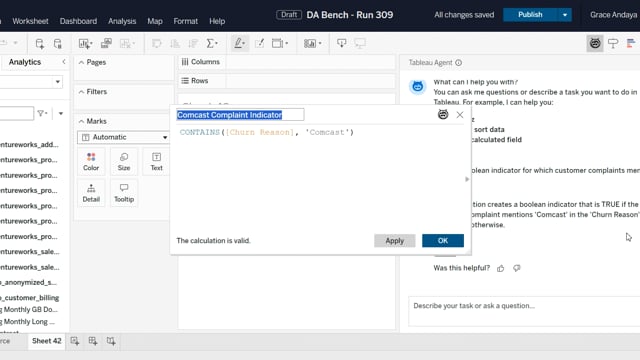Image resolution: width=640 pixels, height=360 pixels.
Task: Click the Apply button
Action: coord(395,241)
